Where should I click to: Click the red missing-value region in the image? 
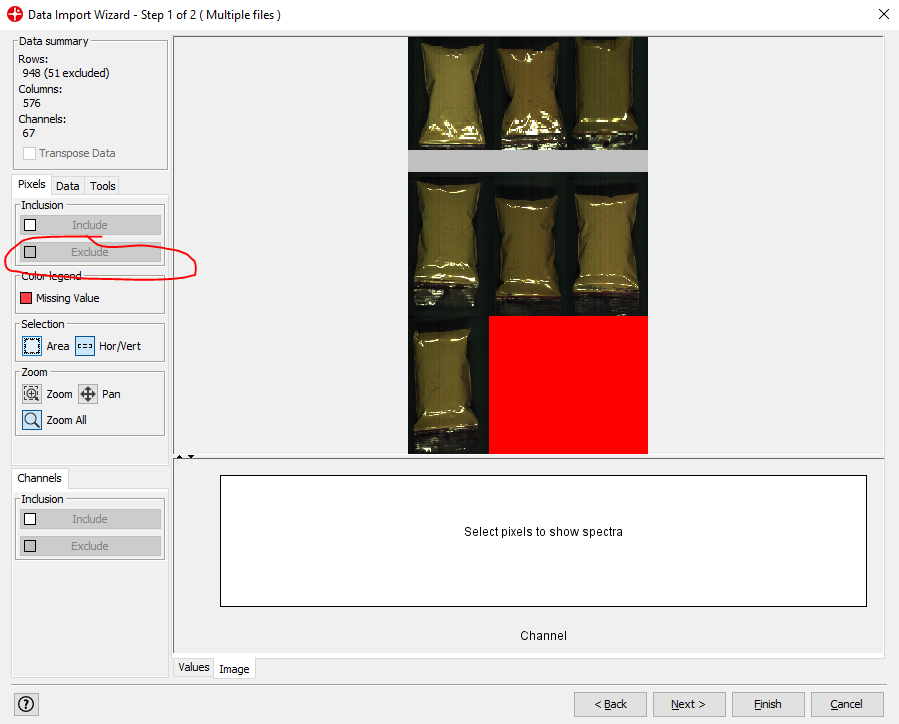point(568,385)
